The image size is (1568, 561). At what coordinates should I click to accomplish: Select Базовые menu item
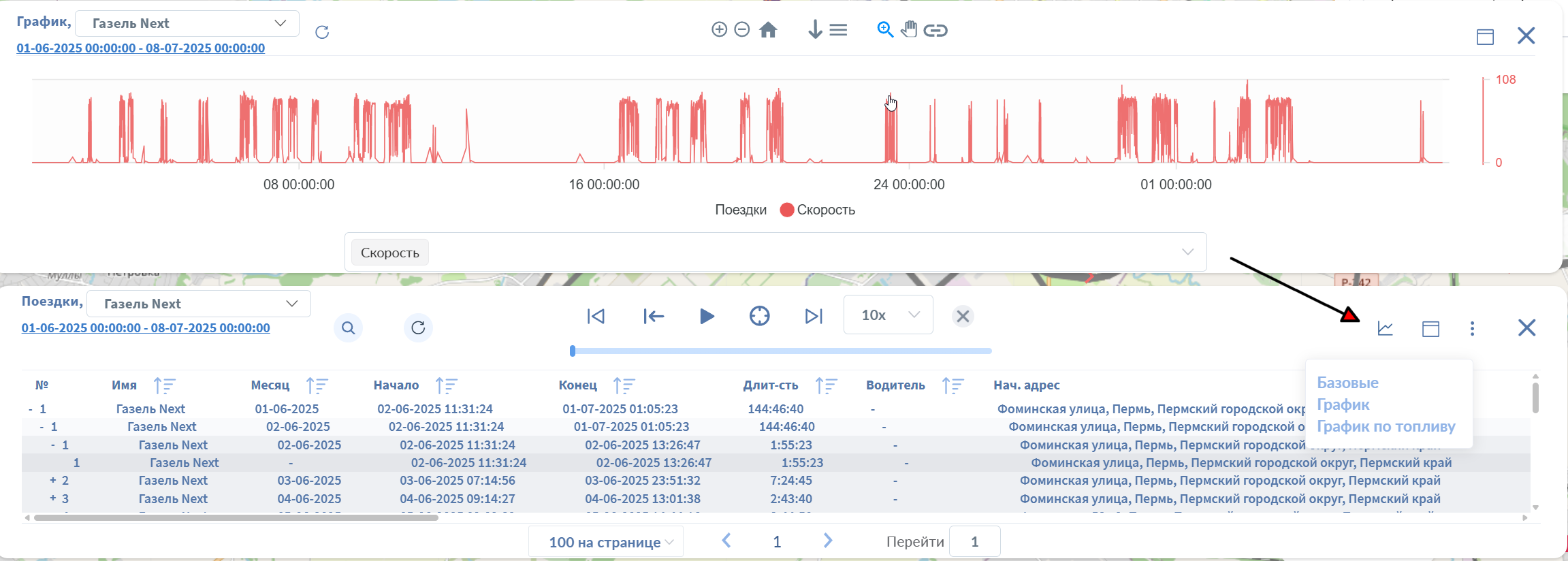pos(1347,383)
